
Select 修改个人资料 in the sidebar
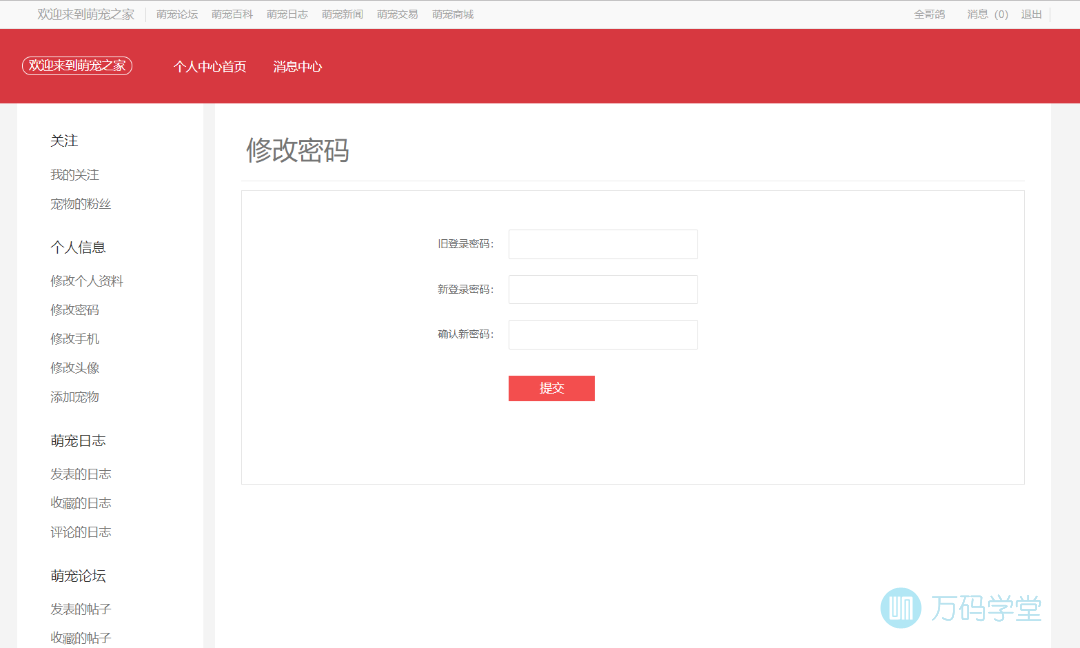87,281
